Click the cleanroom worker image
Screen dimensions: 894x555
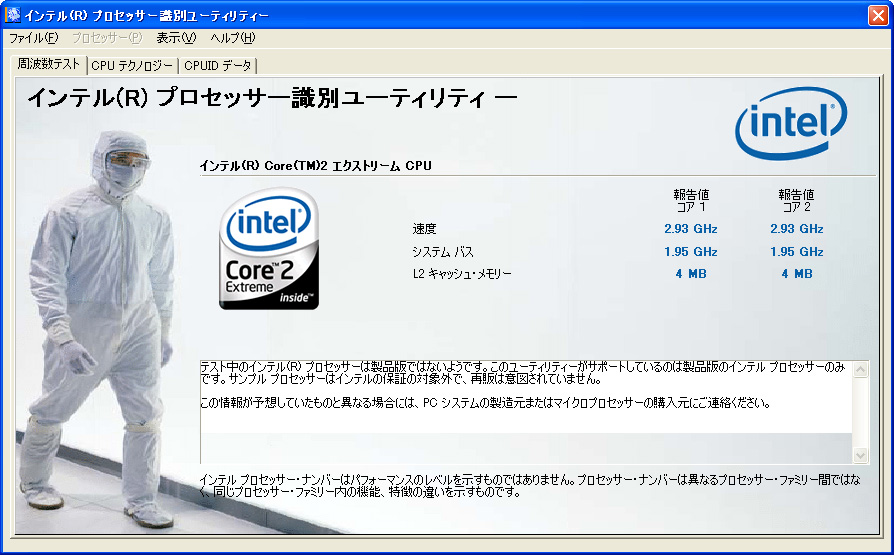tap(100, 328)
